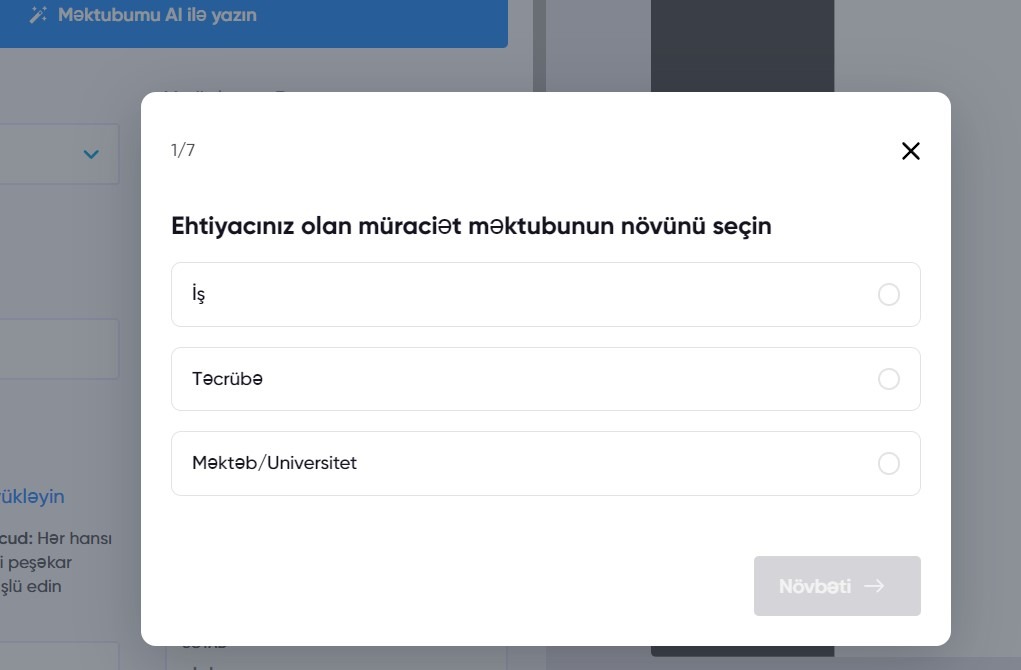1021x670 pixels.
Task: Collapse the left-side selector using its chevron
Action: (91, 154)
